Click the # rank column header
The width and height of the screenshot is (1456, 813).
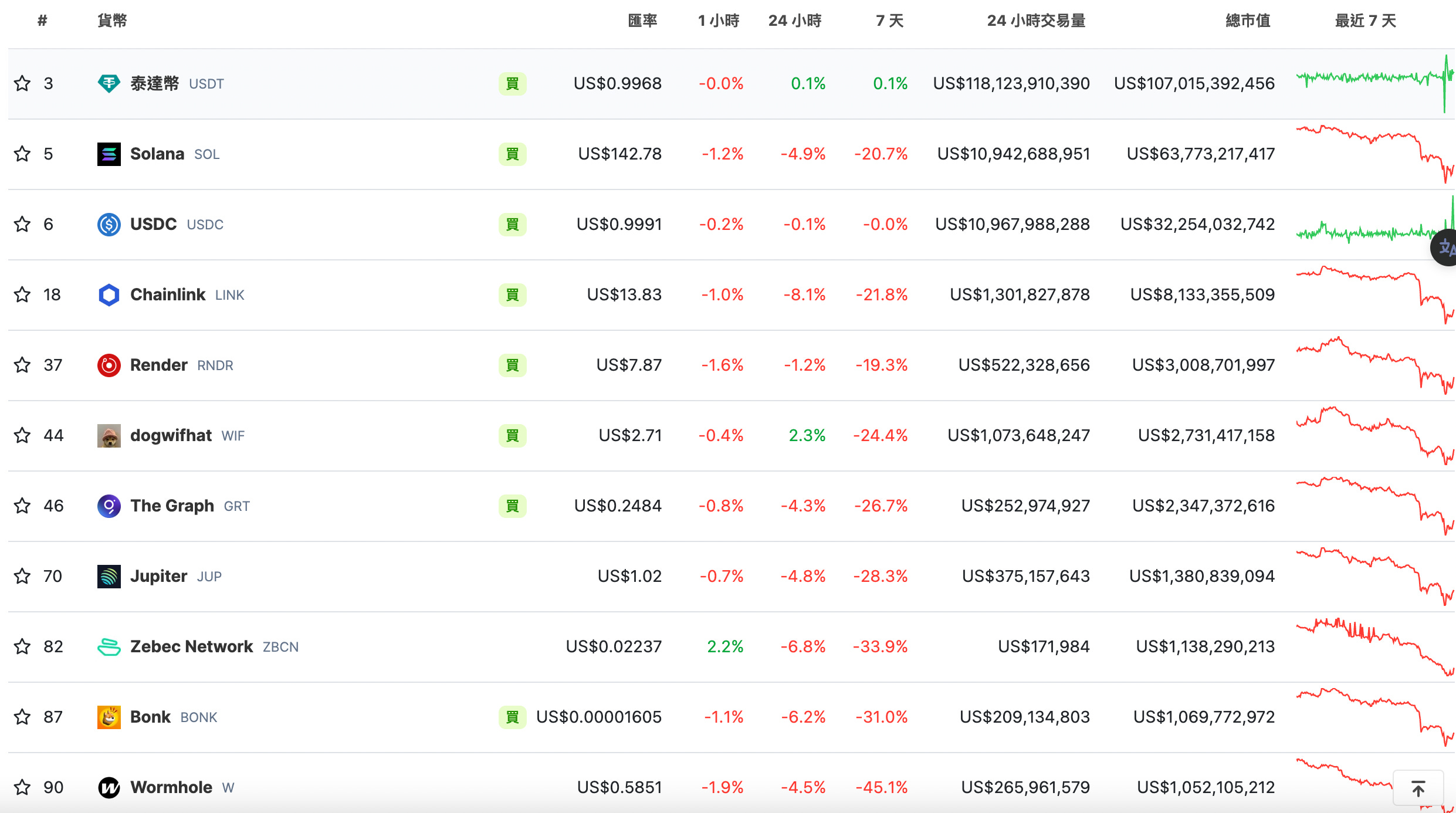click(x=42, y=21)
